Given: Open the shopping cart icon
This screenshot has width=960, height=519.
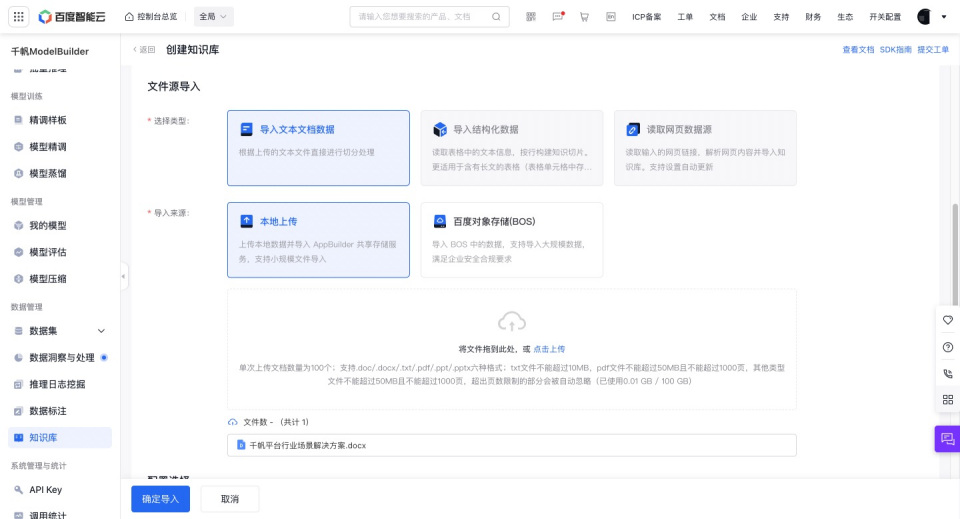Looking at the screenshot, I should [584, 17].
